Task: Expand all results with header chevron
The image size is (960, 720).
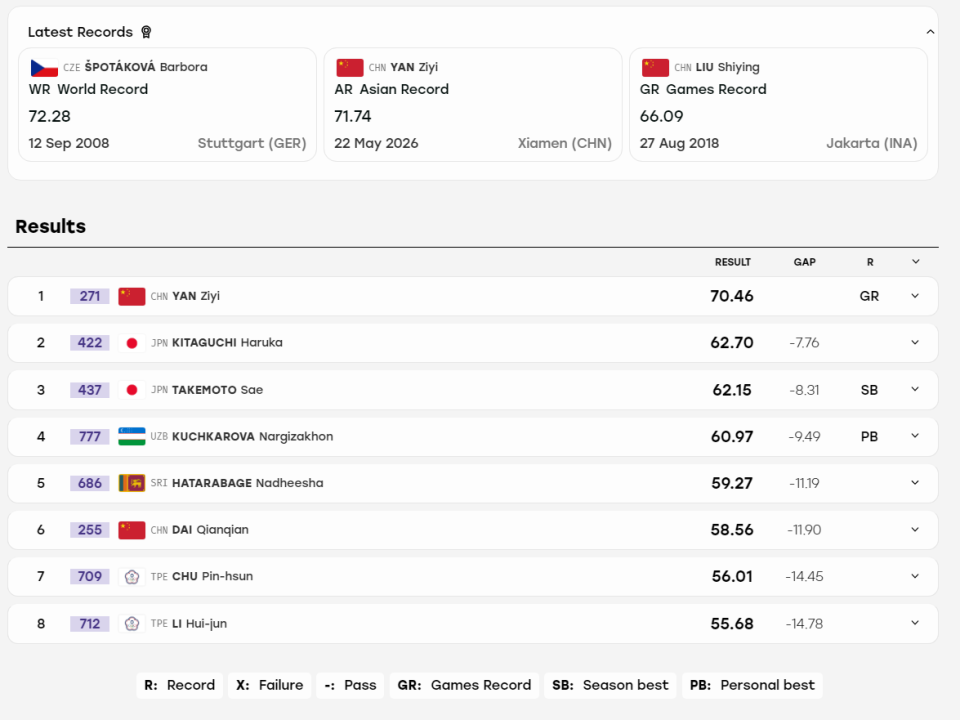Action: tap(915, 262)
